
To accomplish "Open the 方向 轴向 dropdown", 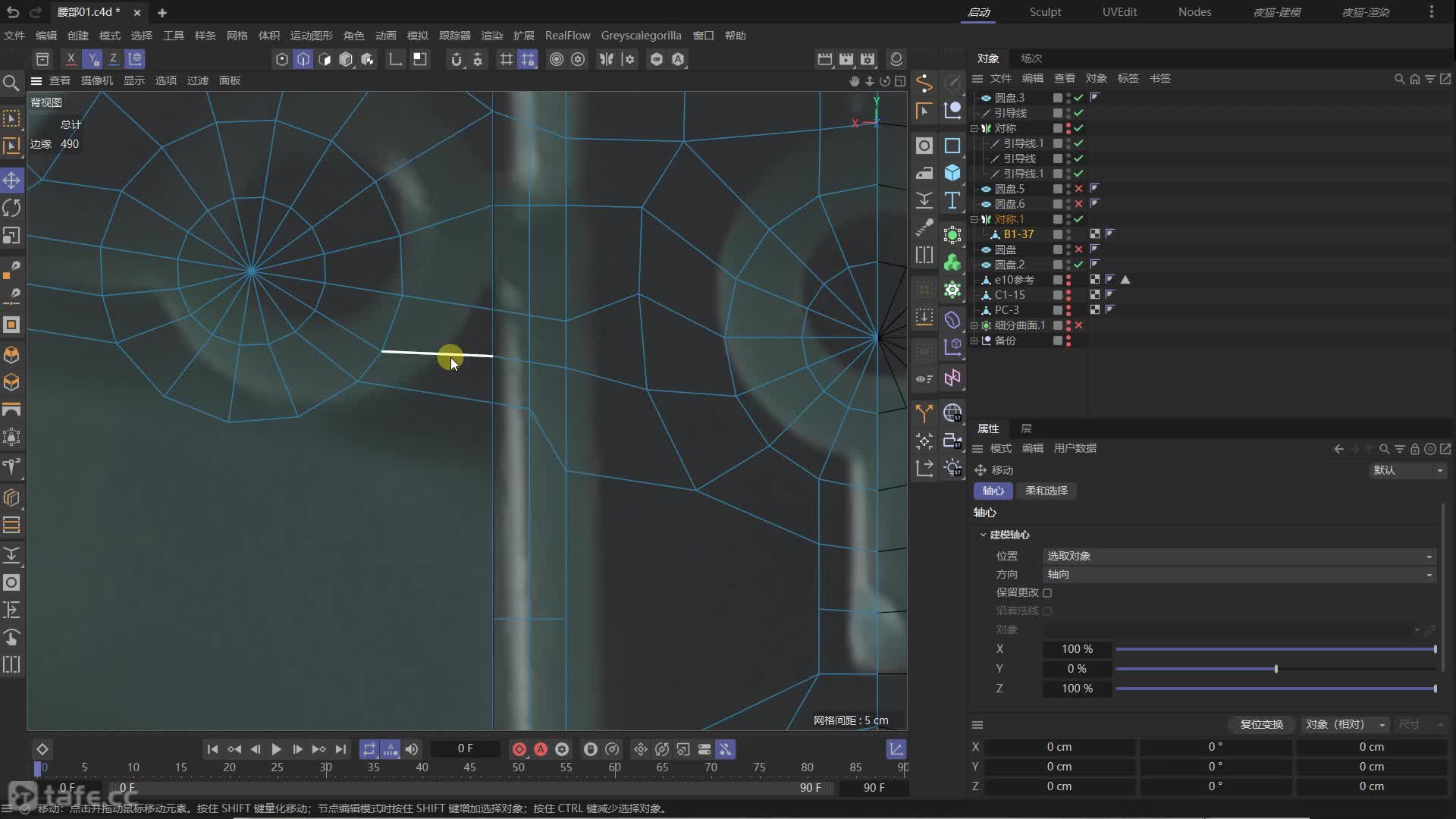I will (x=1239, y=575).
